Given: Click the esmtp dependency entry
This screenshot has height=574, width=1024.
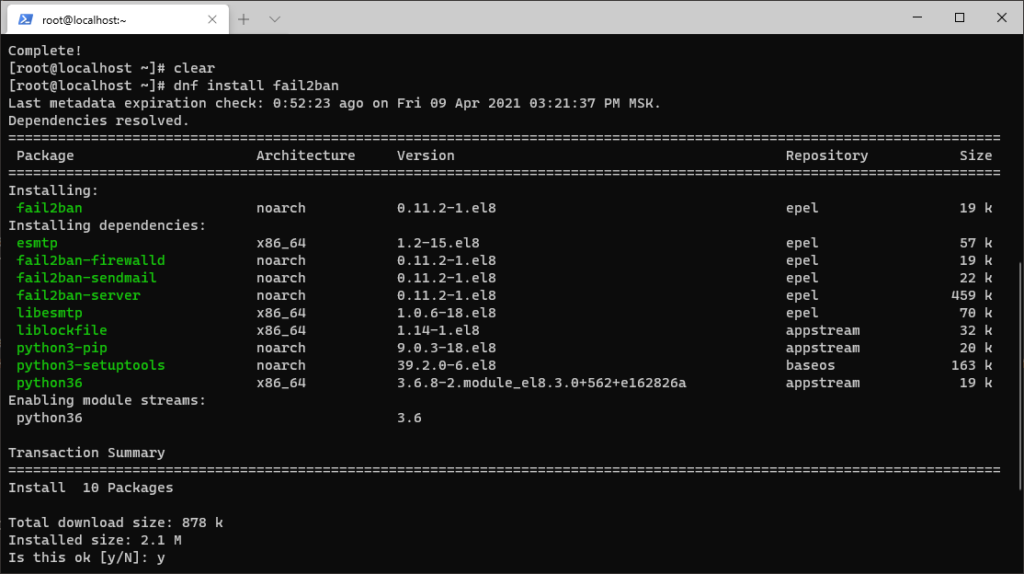Looking at the screenshot, I should [37, 243].
